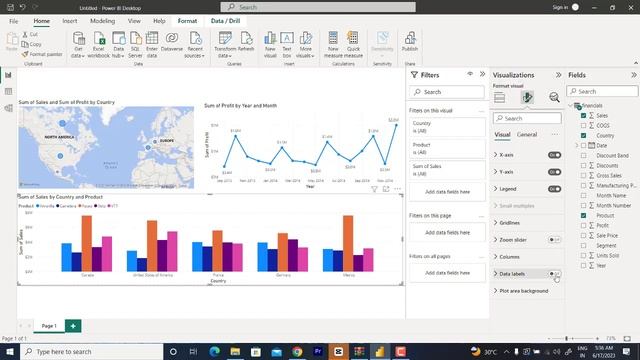This screenshot has height=360, width=640.
Task: Check the Discounts field
Action: pyautogui.click(x=583, y=165)
